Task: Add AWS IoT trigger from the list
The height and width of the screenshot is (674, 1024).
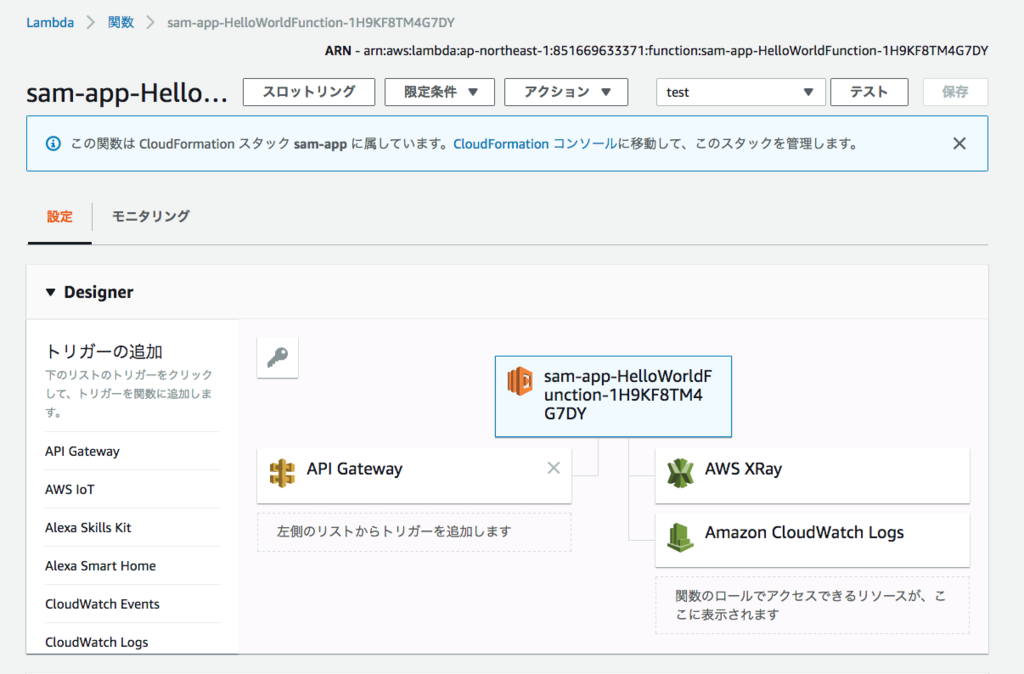Action: click(x=70, y=489)
